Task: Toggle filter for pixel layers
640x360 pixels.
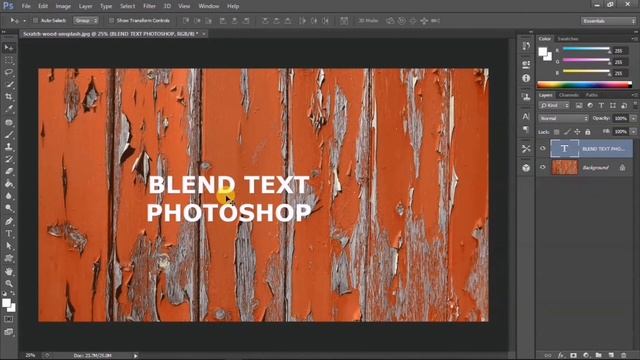Action: (x=579, y=105)
